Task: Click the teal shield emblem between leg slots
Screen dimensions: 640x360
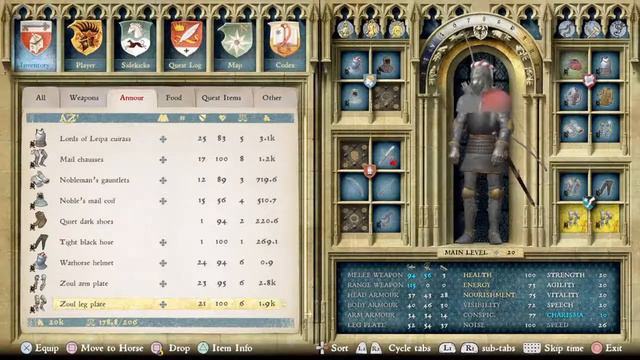Action: coord(589,203)
